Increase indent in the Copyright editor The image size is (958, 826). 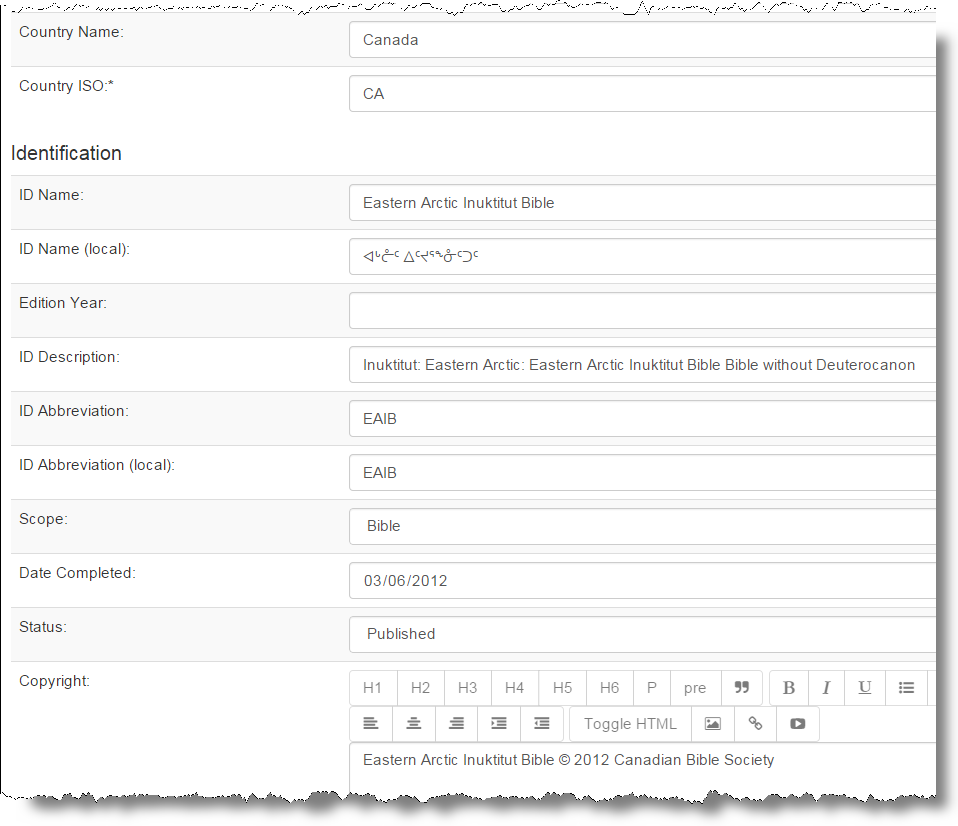pos(498,724)
